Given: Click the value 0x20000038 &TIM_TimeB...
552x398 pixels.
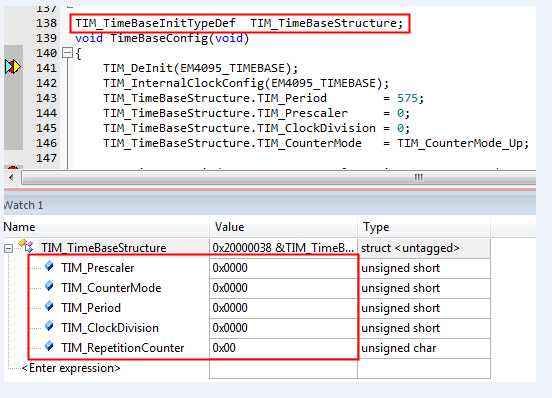Looking at the screenshot, I should [x=283, y=248].
